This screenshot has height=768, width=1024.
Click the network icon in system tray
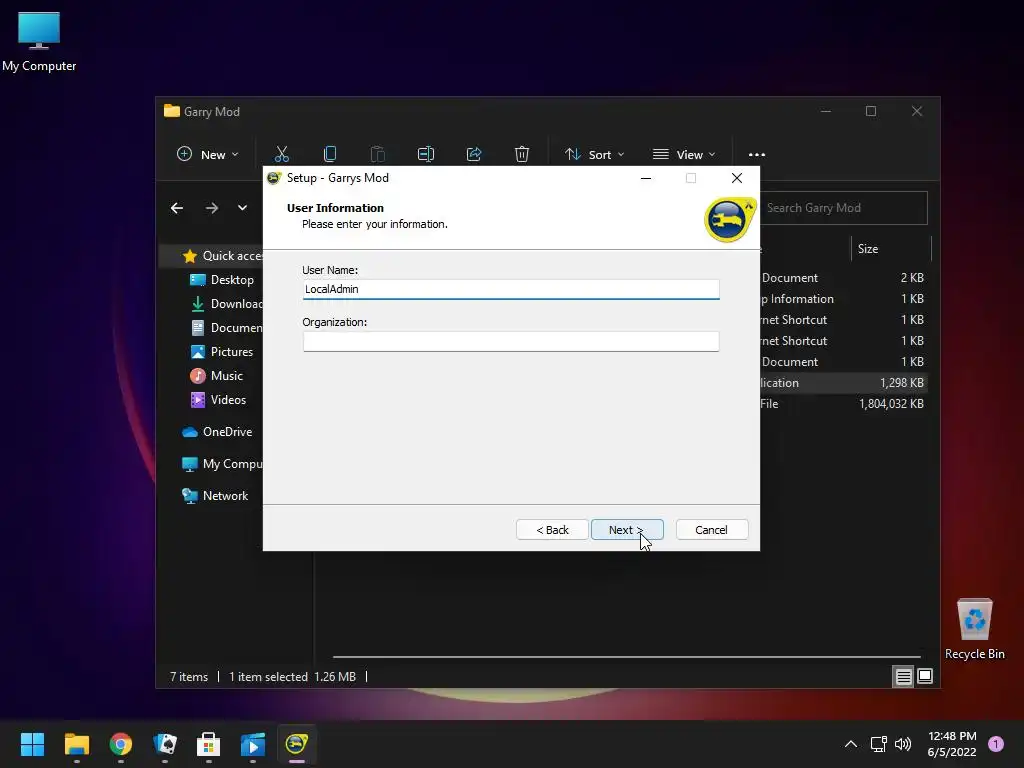tap(878, 744)
